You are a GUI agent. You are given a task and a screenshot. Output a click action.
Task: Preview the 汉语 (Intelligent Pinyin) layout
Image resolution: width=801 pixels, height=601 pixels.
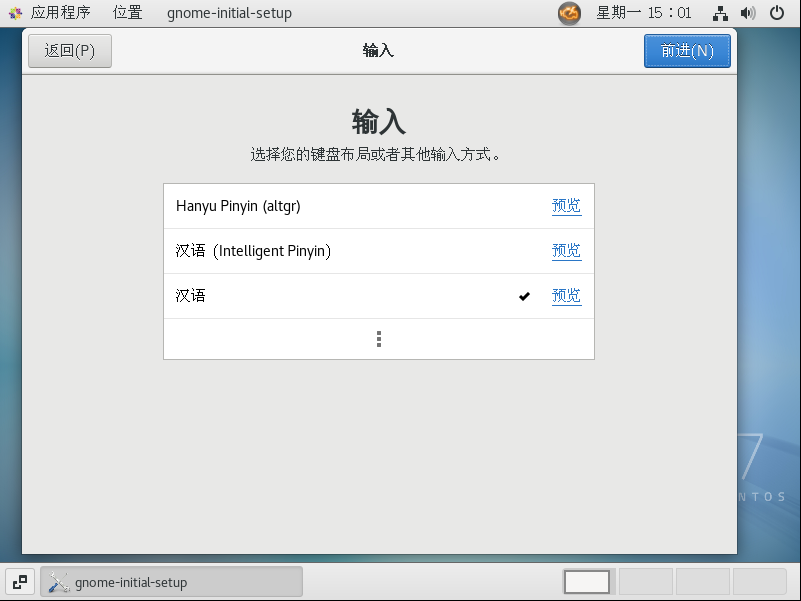567,251
